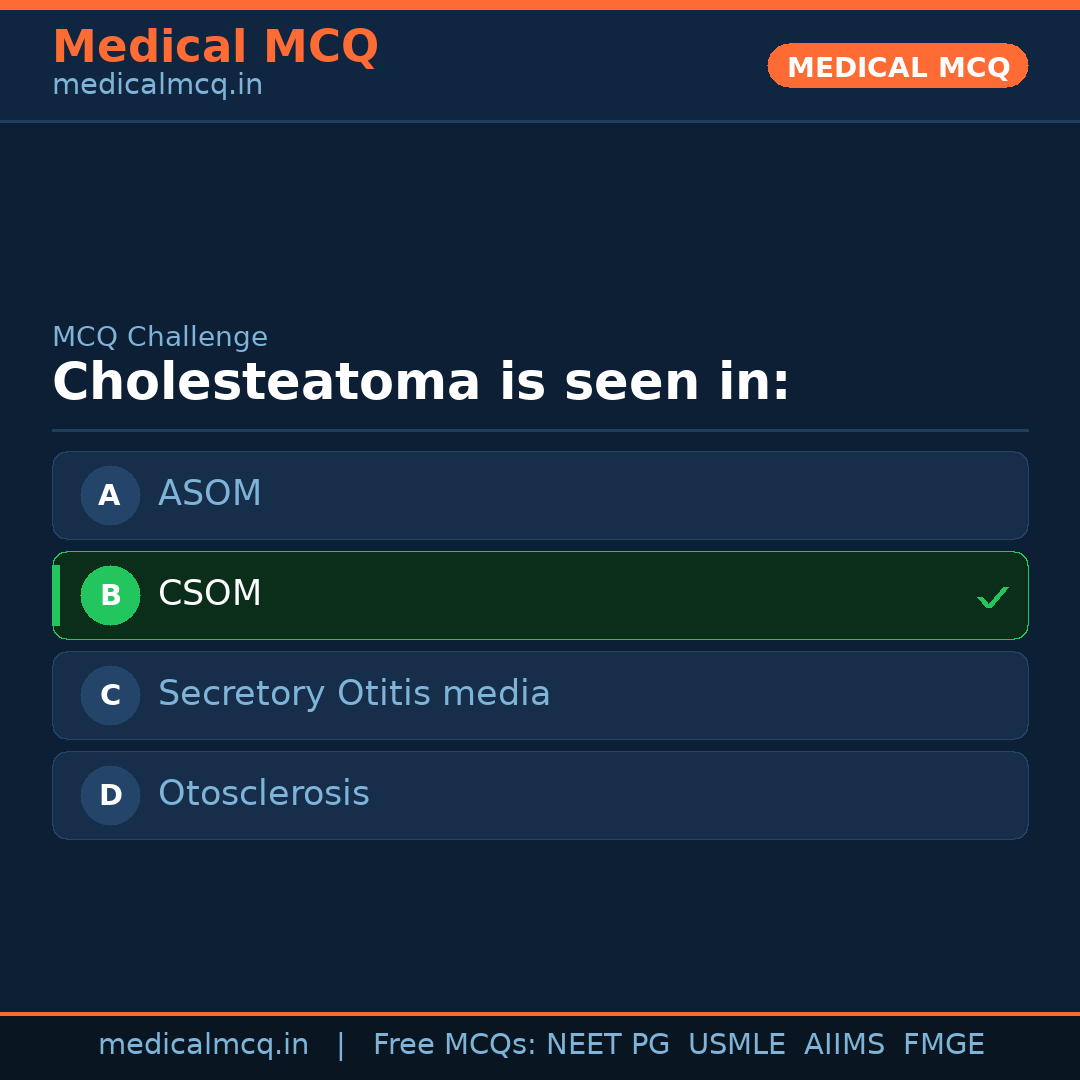Click the letter A option circle
Viewport: 1080px width, 1080px height.
pos(110,495)
